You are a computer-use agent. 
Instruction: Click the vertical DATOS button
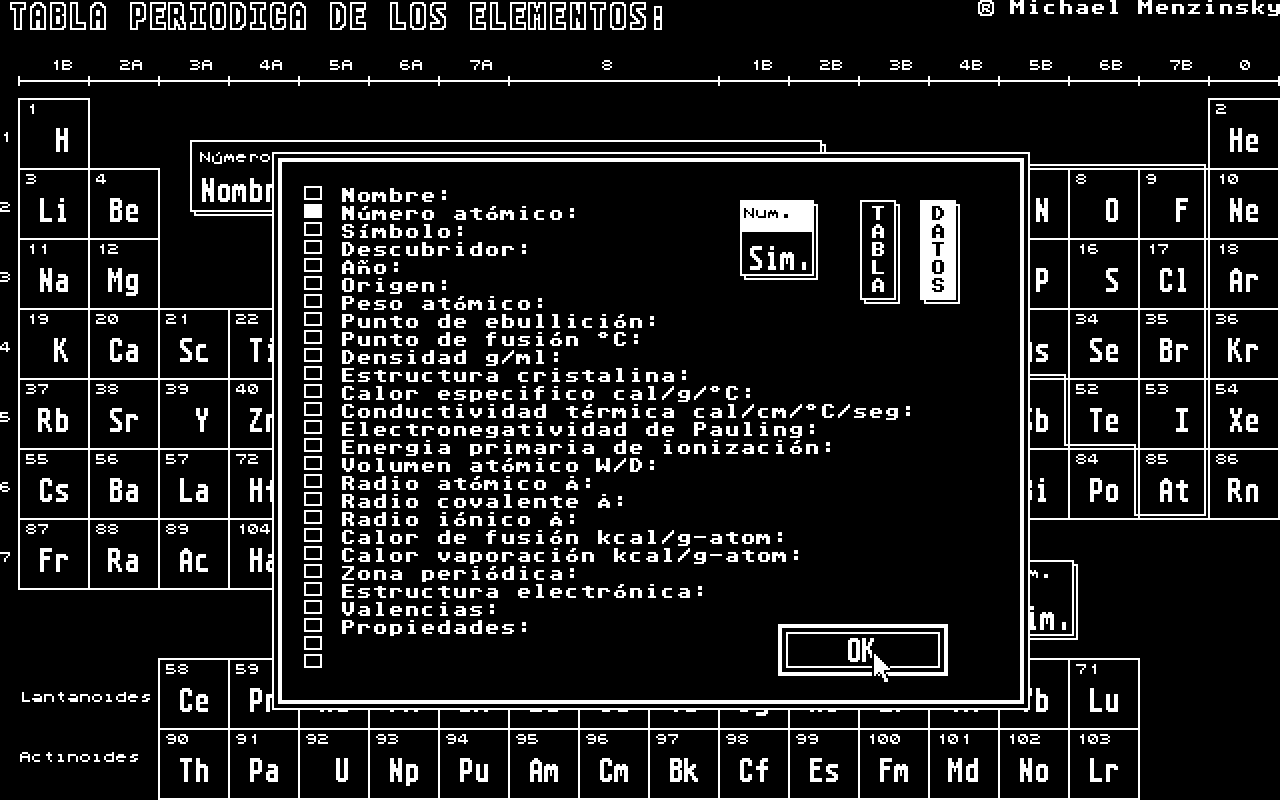[x=938, y=250]
